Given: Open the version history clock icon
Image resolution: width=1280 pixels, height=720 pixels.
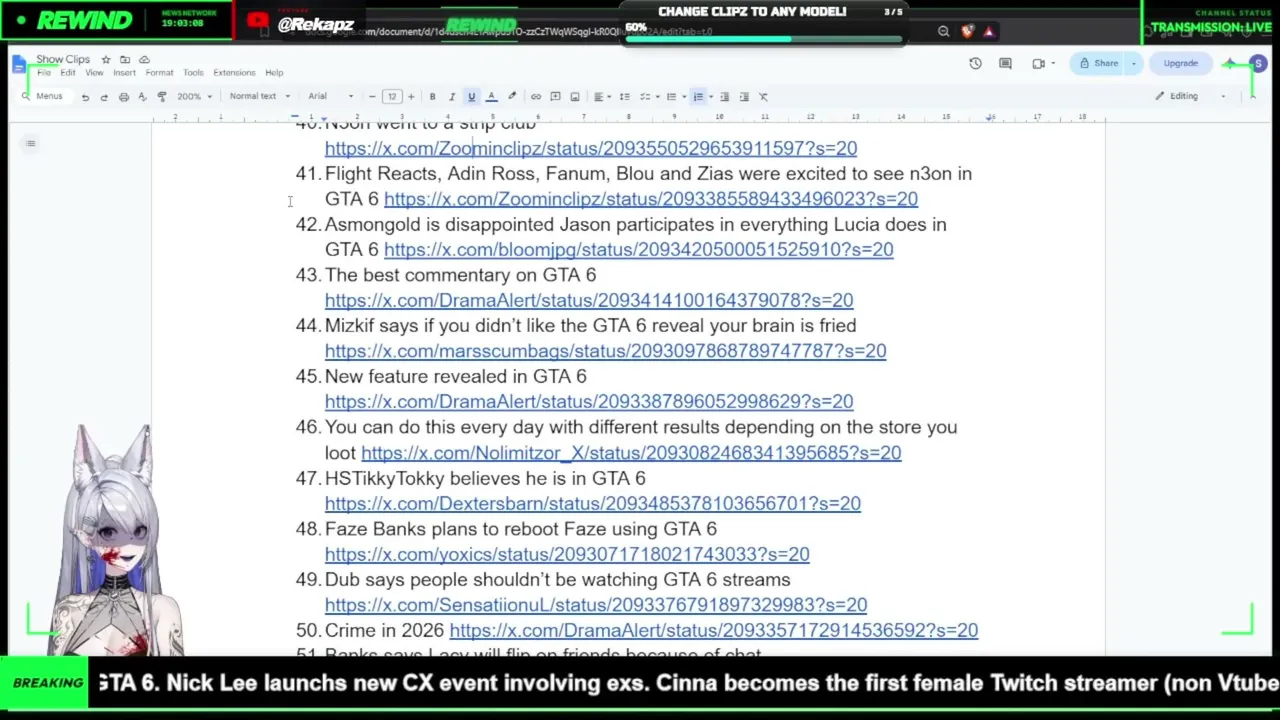Looking at the screenshot, I should click(x=976, y=64).
